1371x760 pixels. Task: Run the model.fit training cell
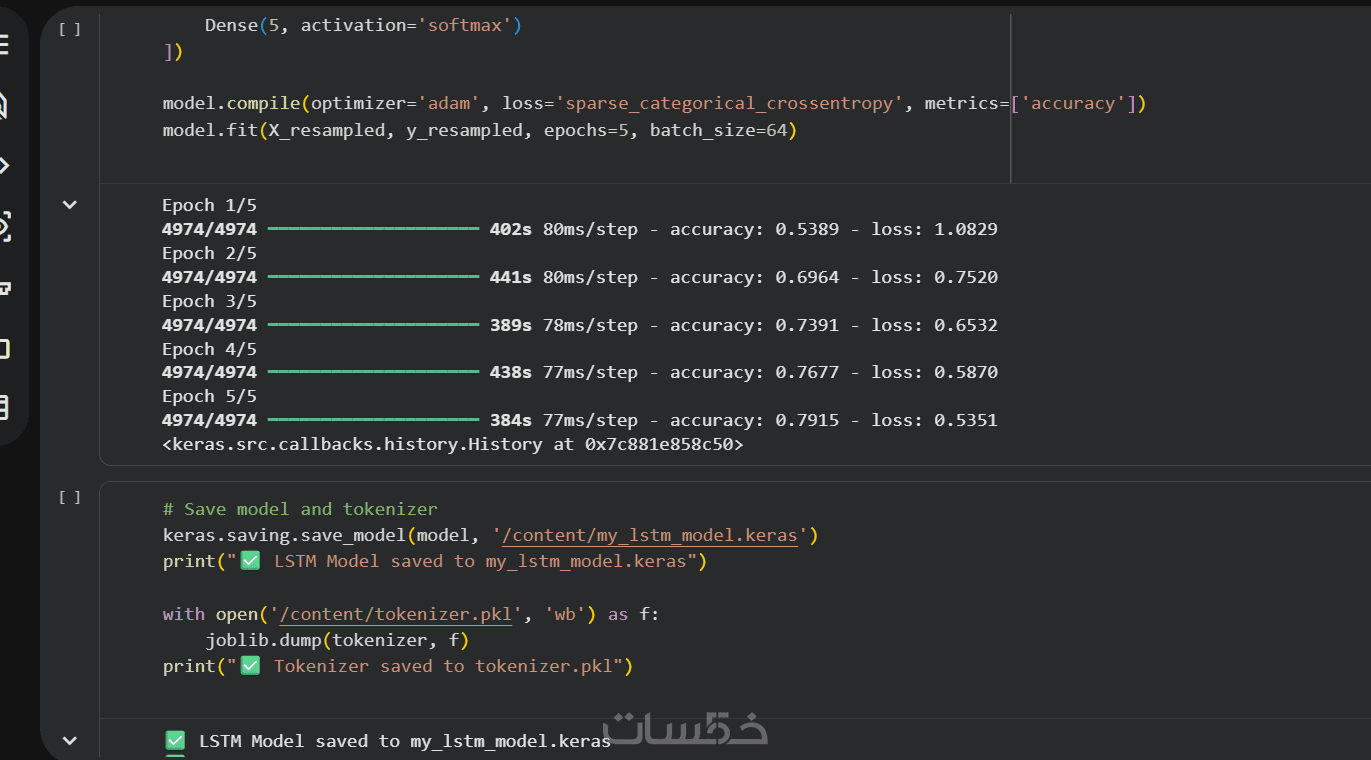click(70, 29)
